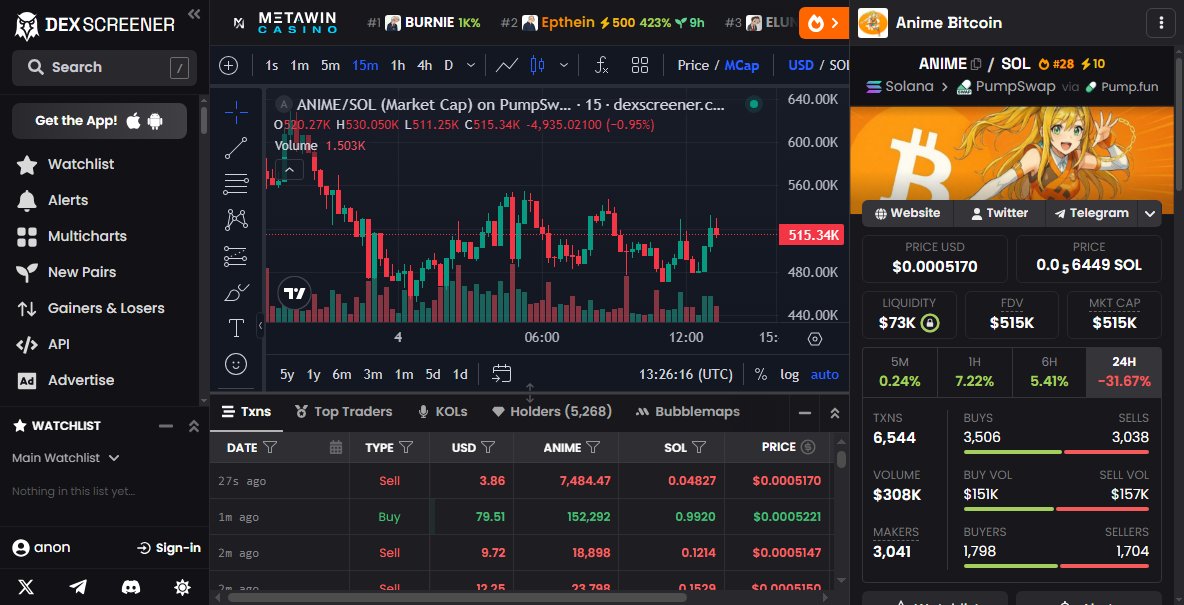Minimize the Watchlist panel
1184x605 pixels.
click(x=166, y=426)
